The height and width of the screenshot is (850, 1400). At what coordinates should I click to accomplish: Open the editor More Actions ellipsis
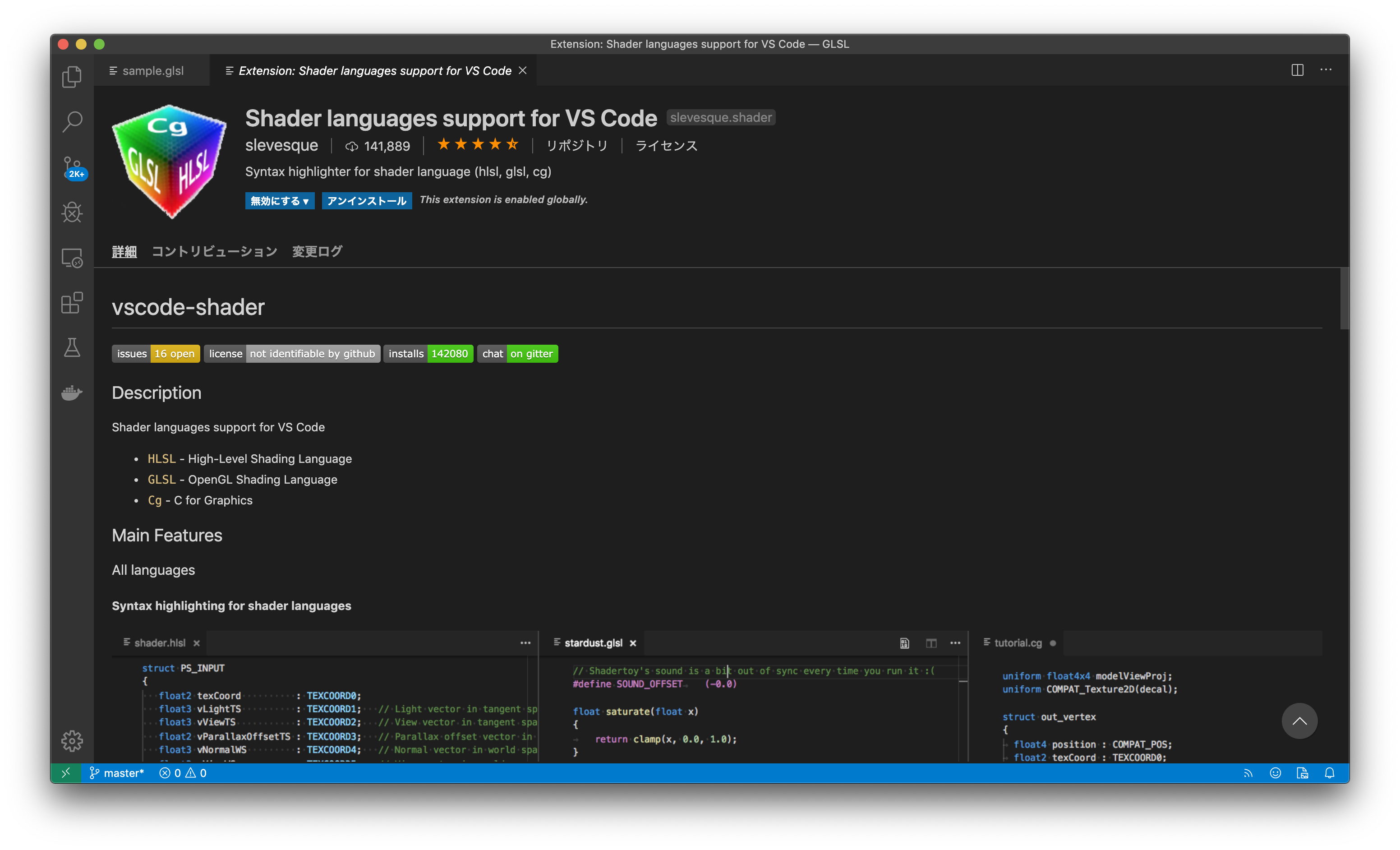tap(1326, 70)
